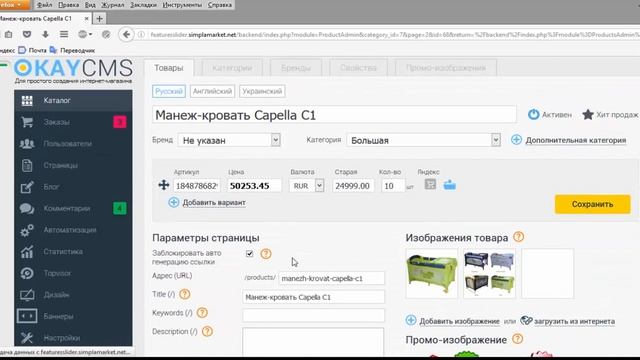This screenshot has height=360, width=640.
Task: Click help icon next to Title field
Action: click(x=185, y=294)
